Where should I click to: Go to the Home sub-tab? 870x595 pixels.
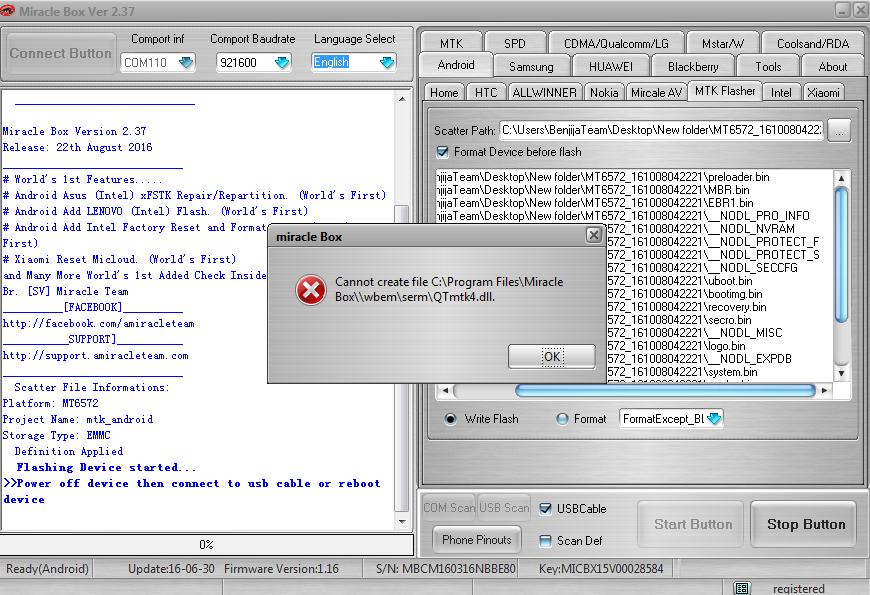coord(444,93)
